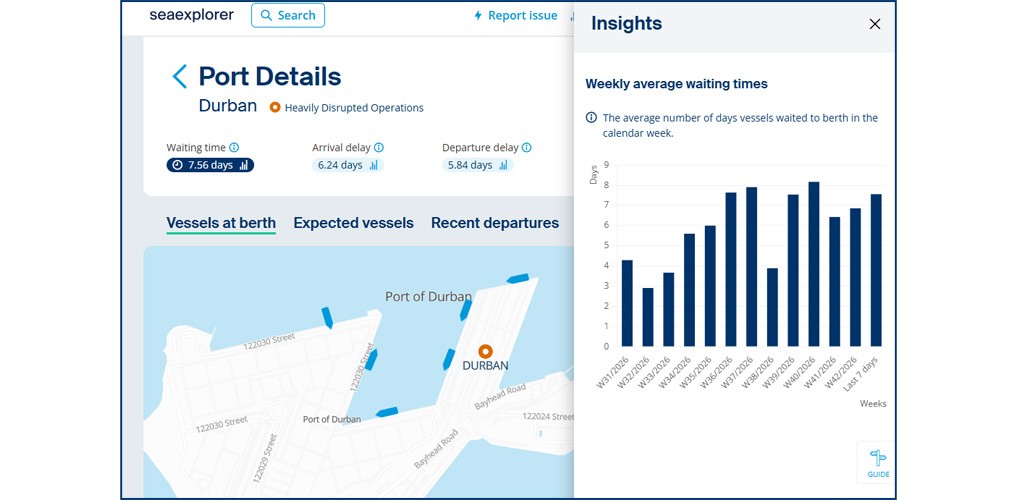Click the Durban port name text
The height and width of the screenshot is (500, 1017).
[228, 106]
